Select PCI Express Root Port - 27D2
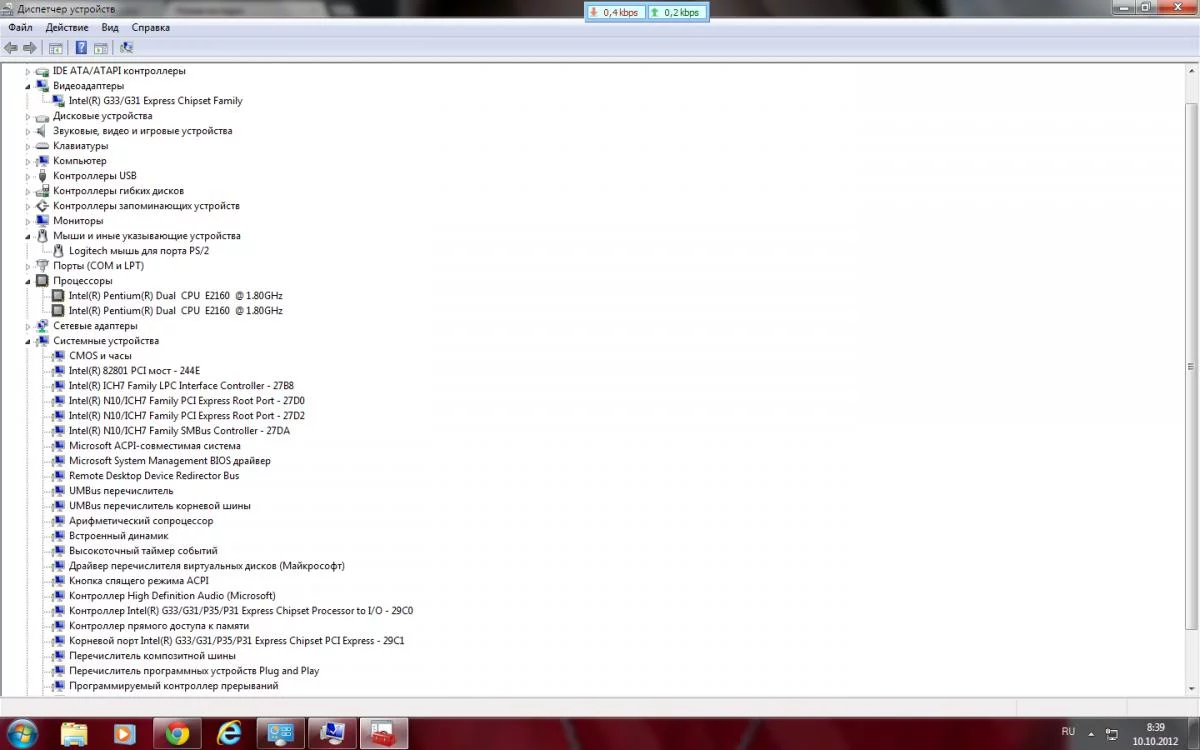 tap(187, 416)
